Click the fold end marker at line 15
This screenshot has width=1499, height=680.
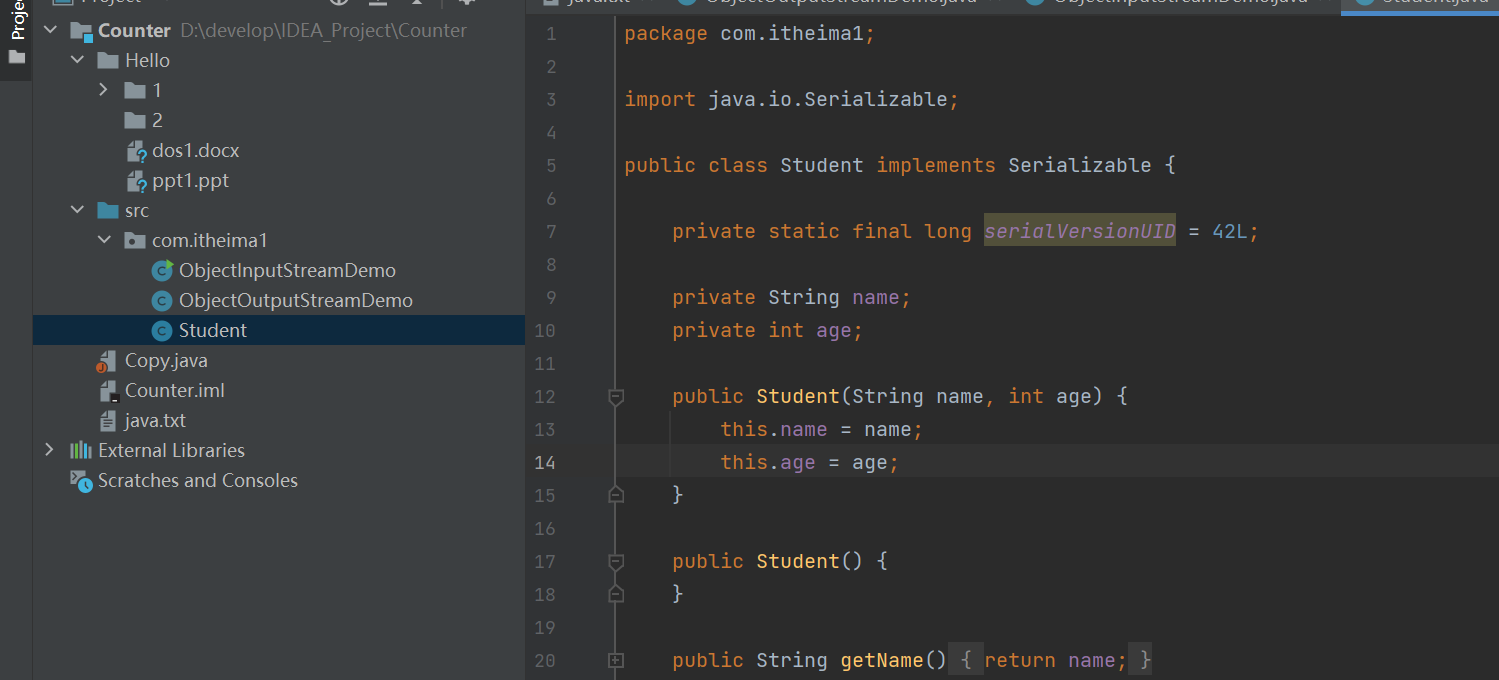pyautogui.click(x=616, y=494)
